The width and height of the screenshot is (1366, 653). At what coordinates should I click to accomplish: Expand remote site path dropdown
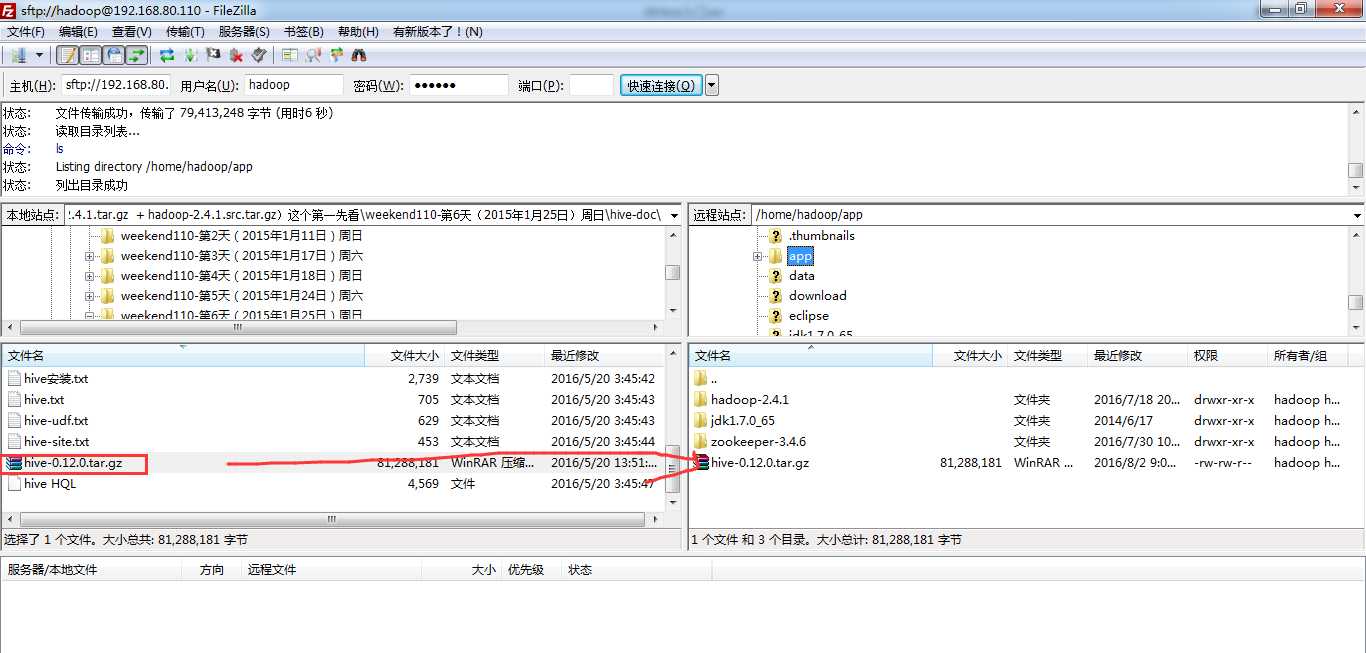point(1357,215)
